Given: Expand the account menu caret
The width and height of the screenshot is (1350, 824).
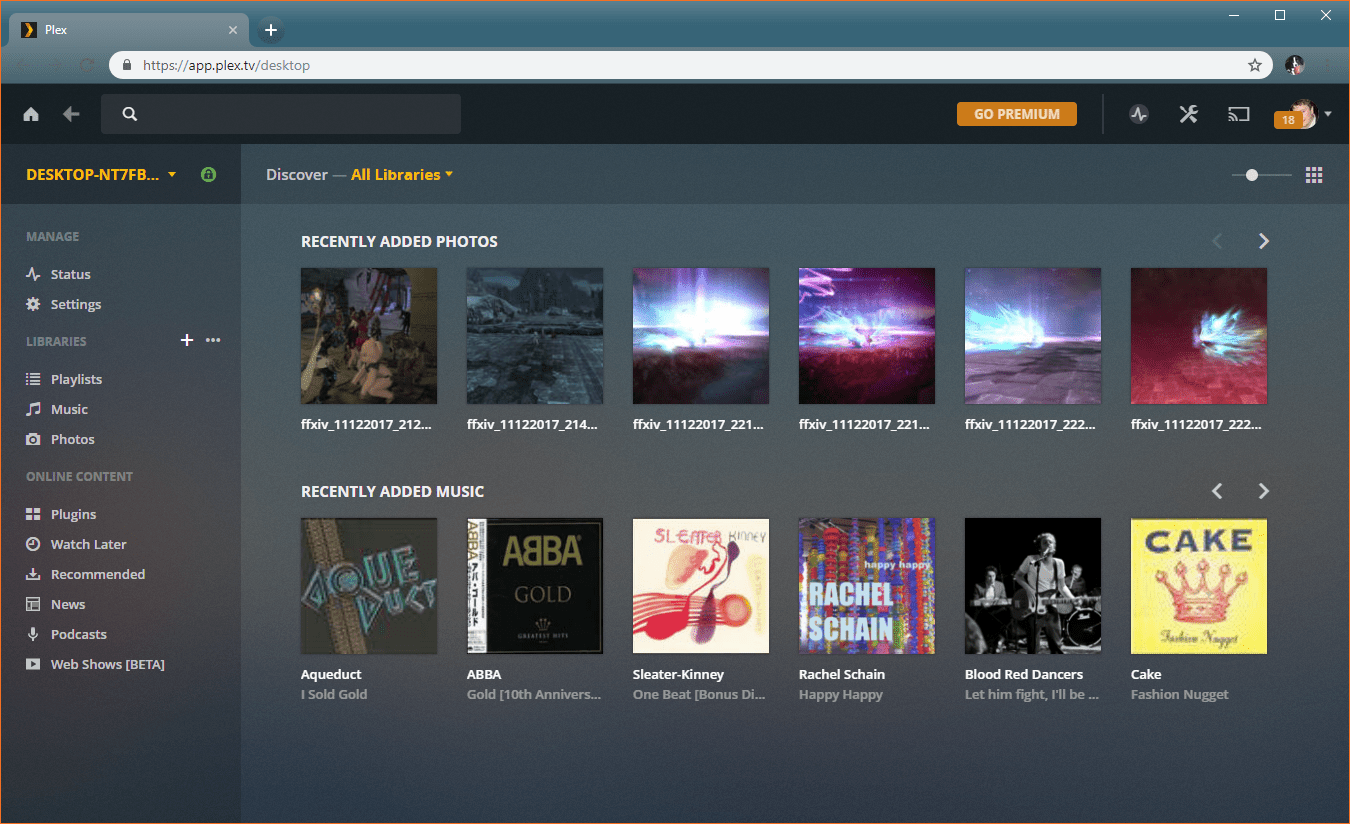Looking at the screenshot, I should tap(1328, 114).
